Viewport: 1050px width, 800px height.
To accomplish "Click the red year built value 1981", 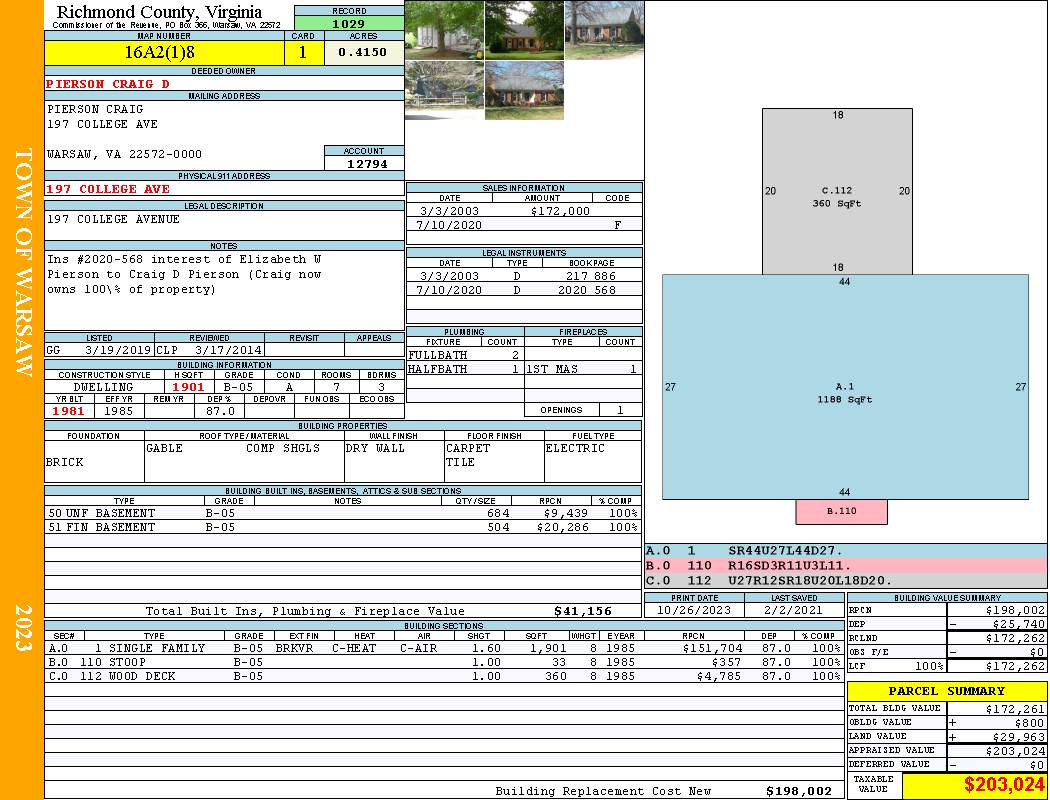I will (x=68, y=411).
